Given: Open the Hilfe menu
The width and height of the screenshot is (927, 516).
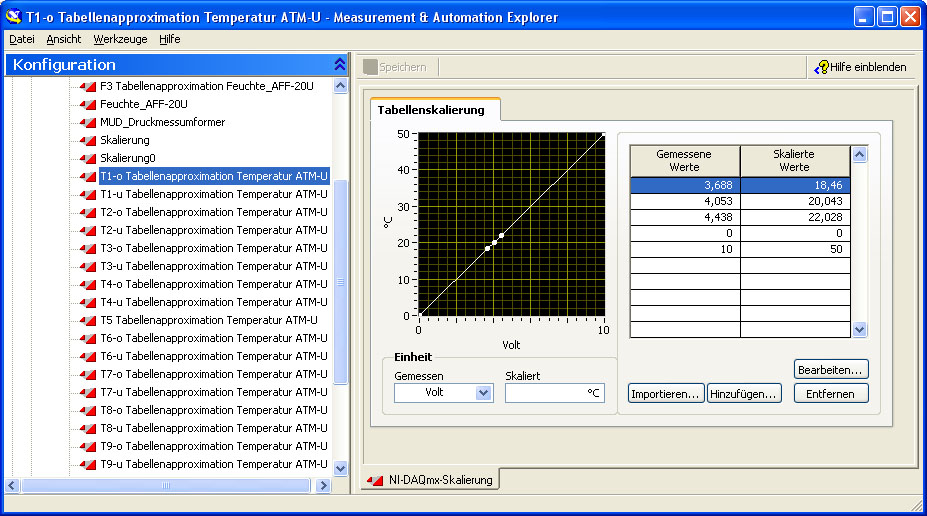Looking at the screenshot, I should tap(170, 39).
